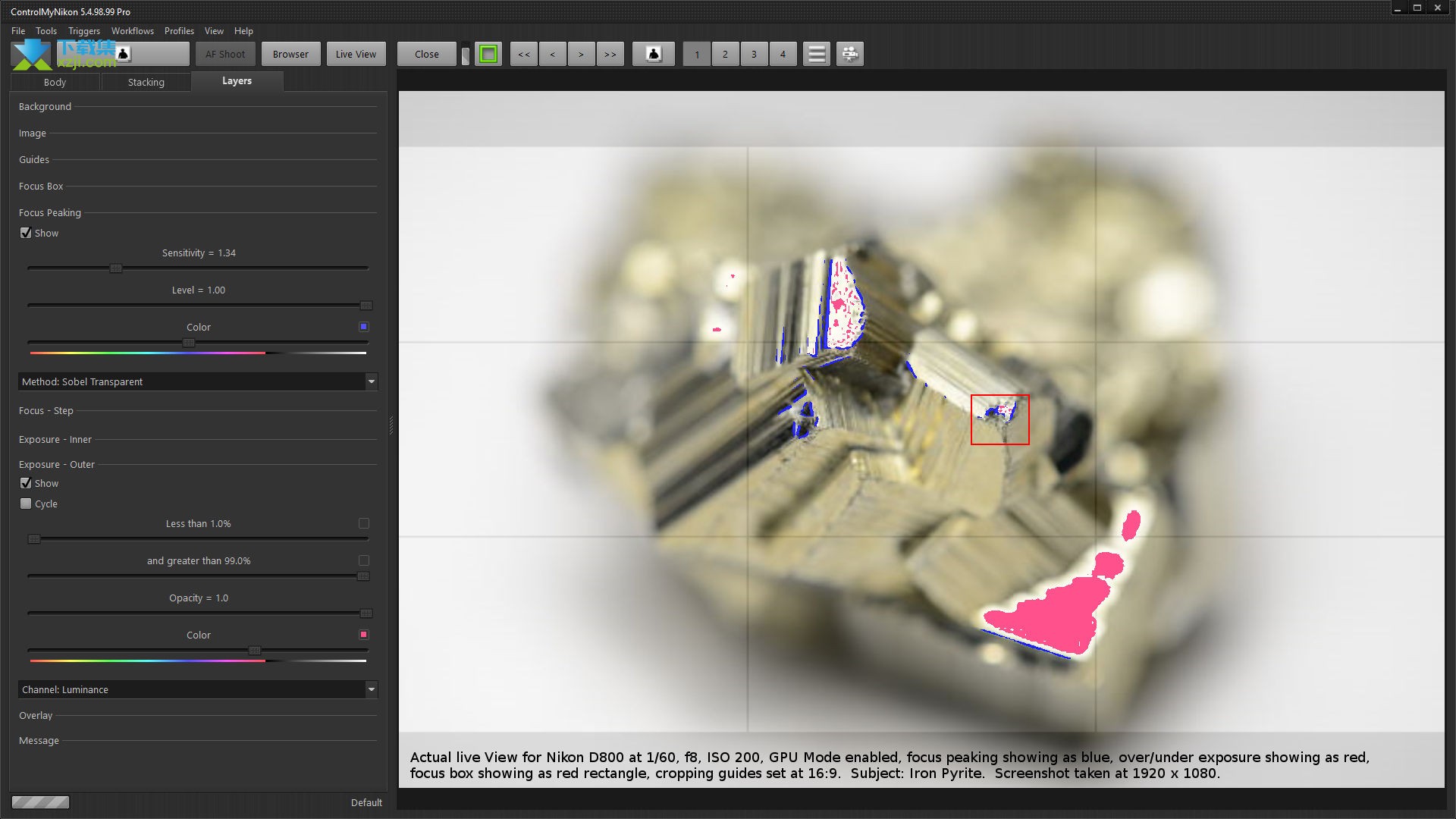Screen dimensions: 1456x819
Task: Click the settings/menu list icon
Action: point(816,53)
